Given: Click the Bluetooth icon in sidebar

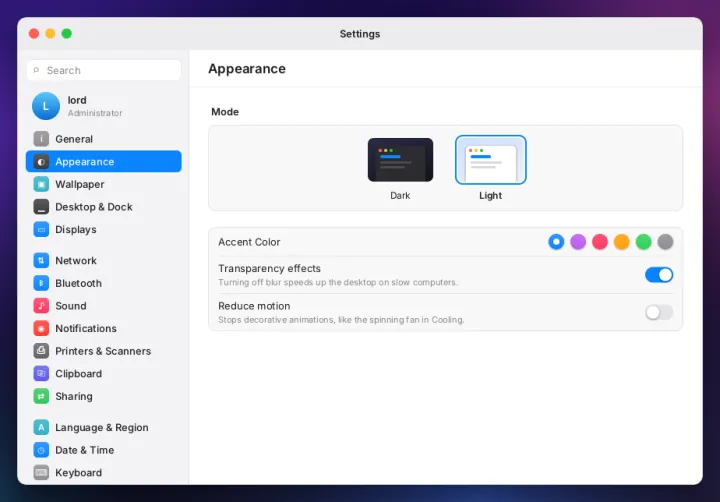Looking at the screenshot, I should [x=41, y=283].
